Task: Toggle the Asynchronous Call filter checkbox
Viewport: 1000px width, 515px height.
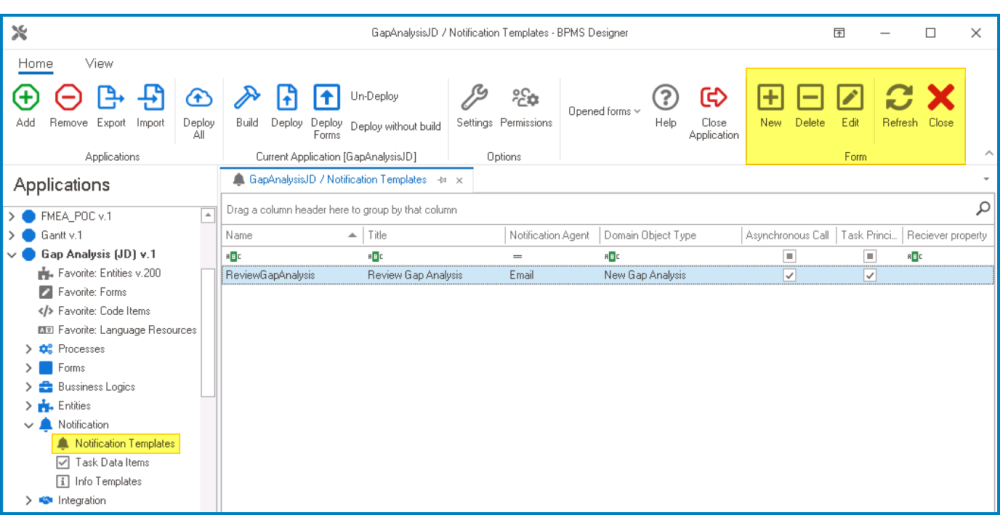Action: pos(790,256)
